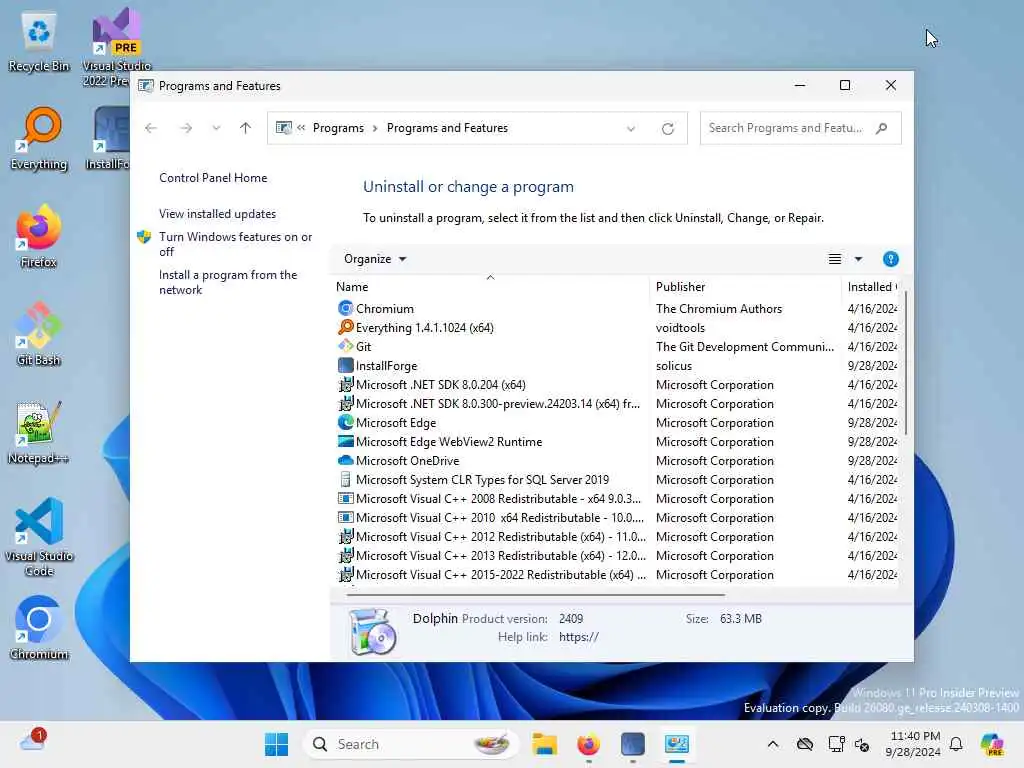Open the recent locations dropdown arrow
The height and width of the screenshot is (768, 1024).
pyautogui.click(x=216, y=128)
